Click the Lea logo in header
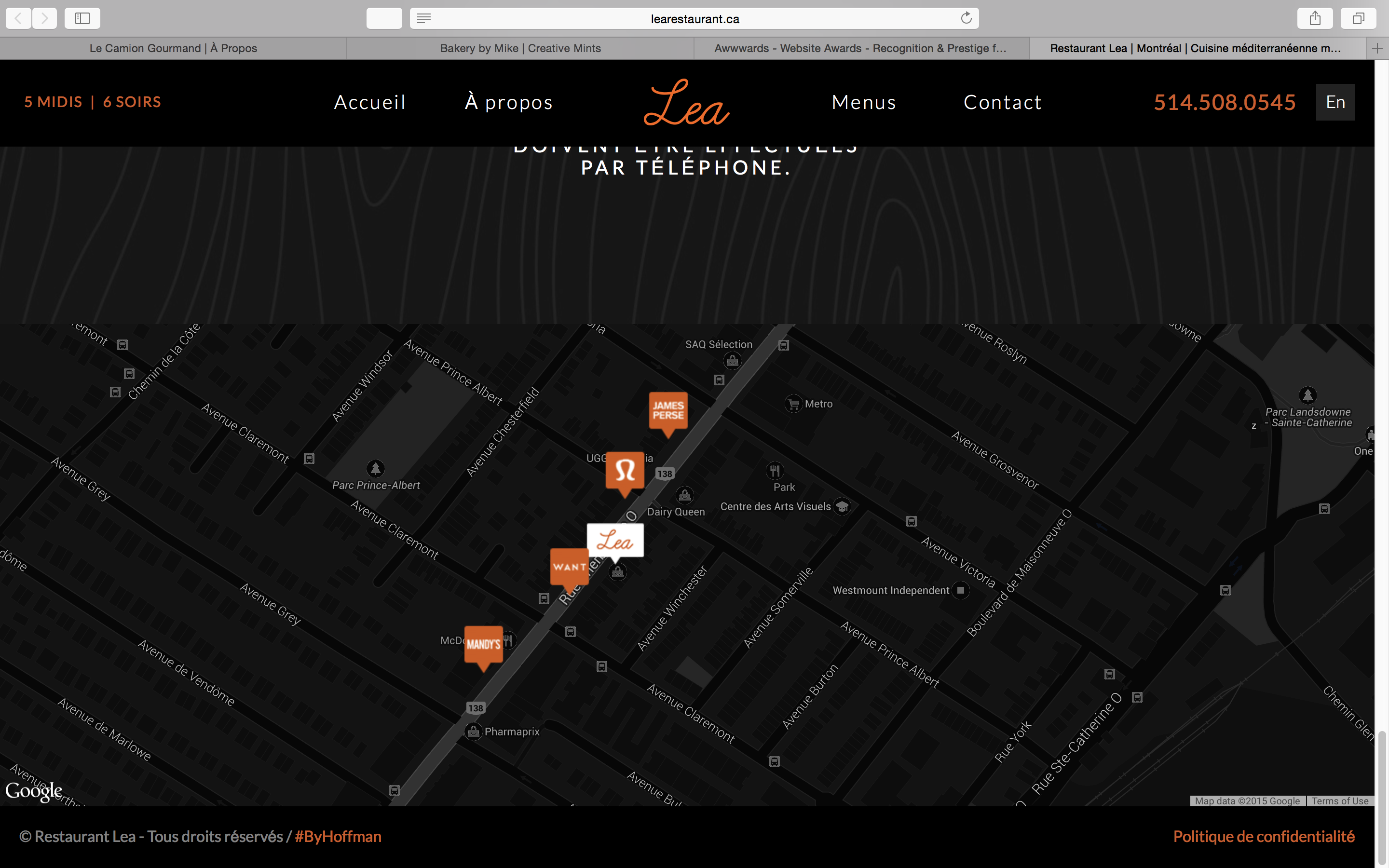 click(x=686, y=102)
